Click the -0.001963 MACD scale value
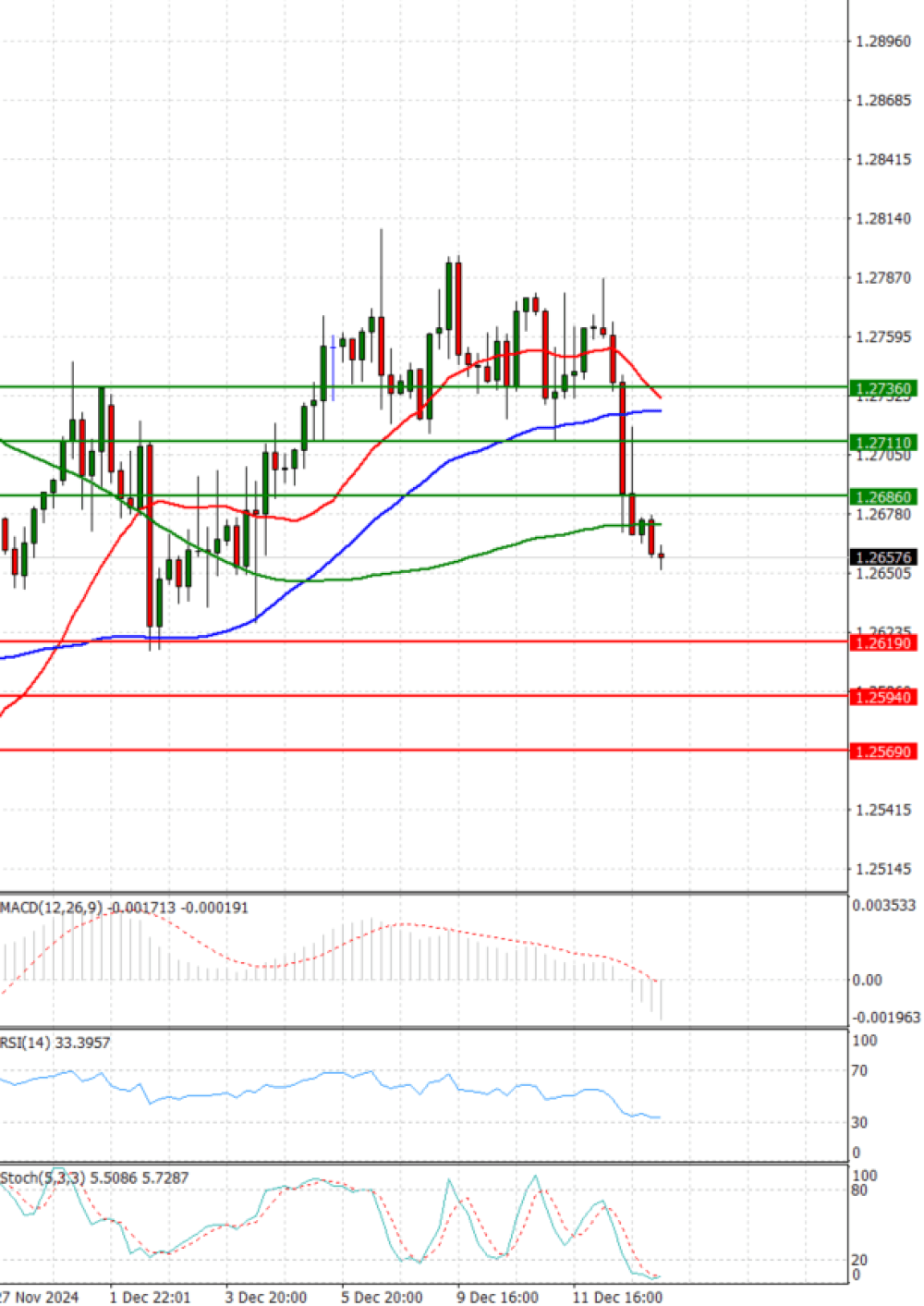The height and width of the screenshot is (1306, 924). (886, 1018)
